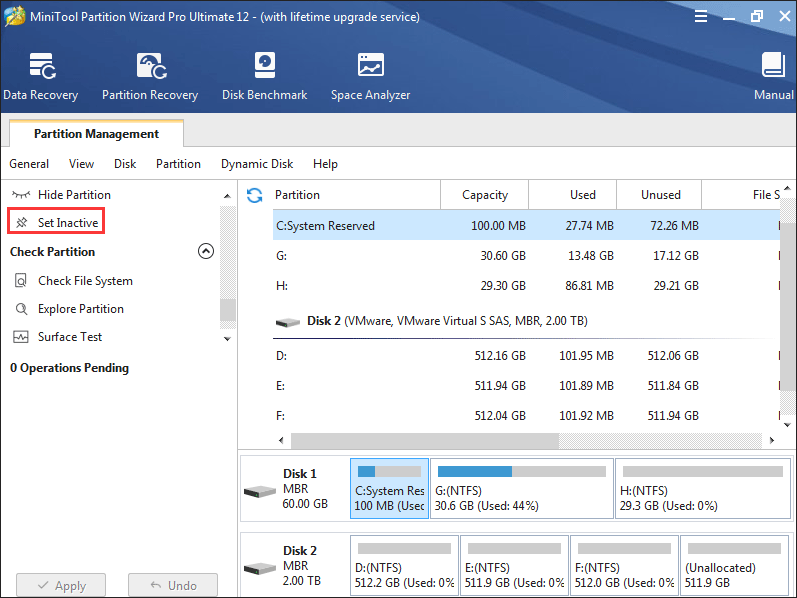This screenshot has height=598, width=797.
Task: Select the F: partition row
Action: [526, 415]
